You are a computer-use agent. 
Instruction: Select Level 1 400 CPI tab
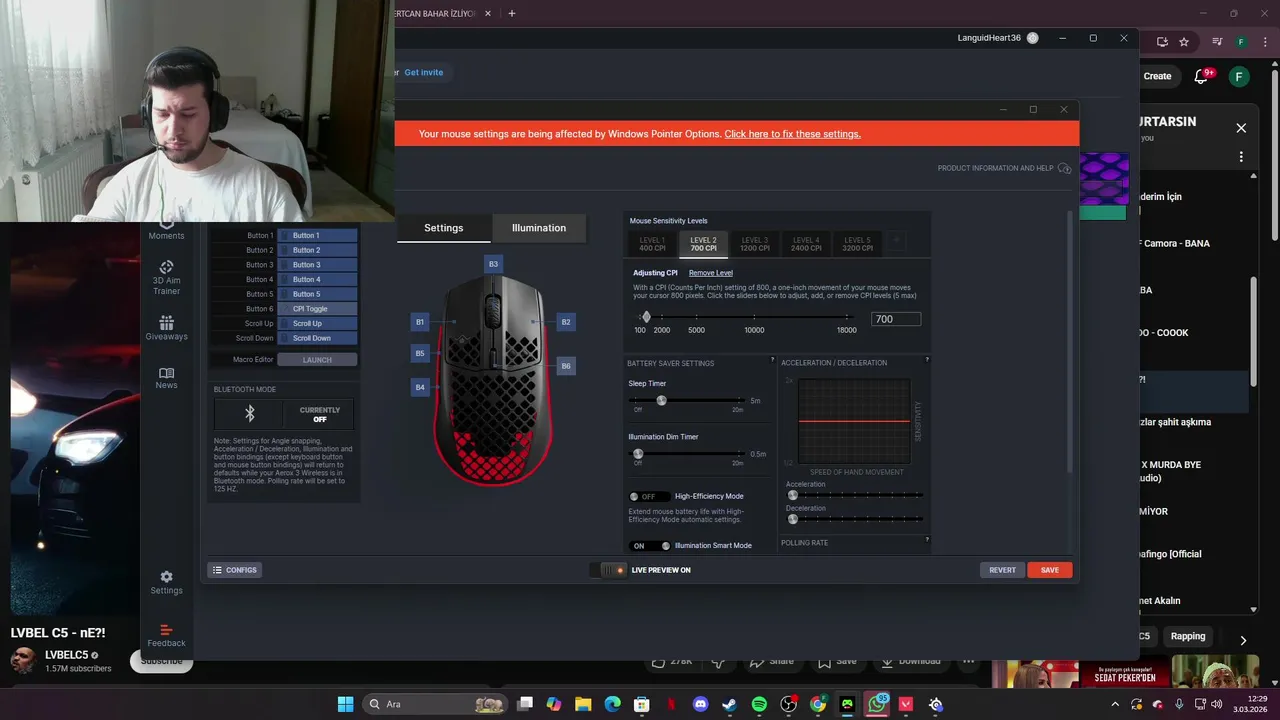tap(652, 244)
